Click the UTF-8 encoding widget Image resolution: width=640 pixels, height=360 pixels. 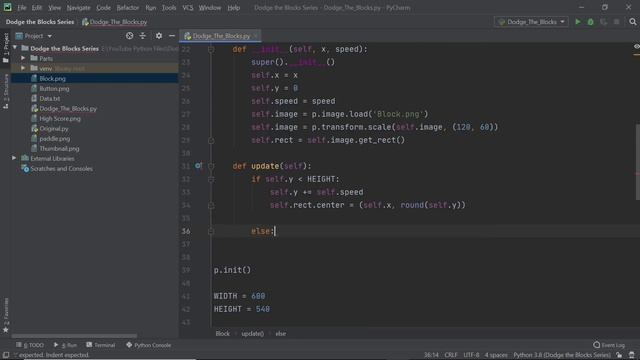pyautogui.click(x=471, y=355)
